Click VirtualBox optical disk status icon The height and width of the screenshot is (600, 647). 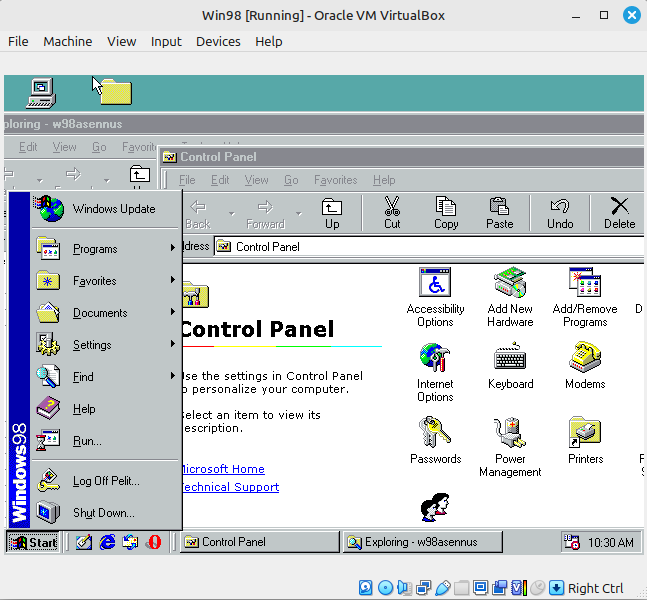(x=385, y=588)
